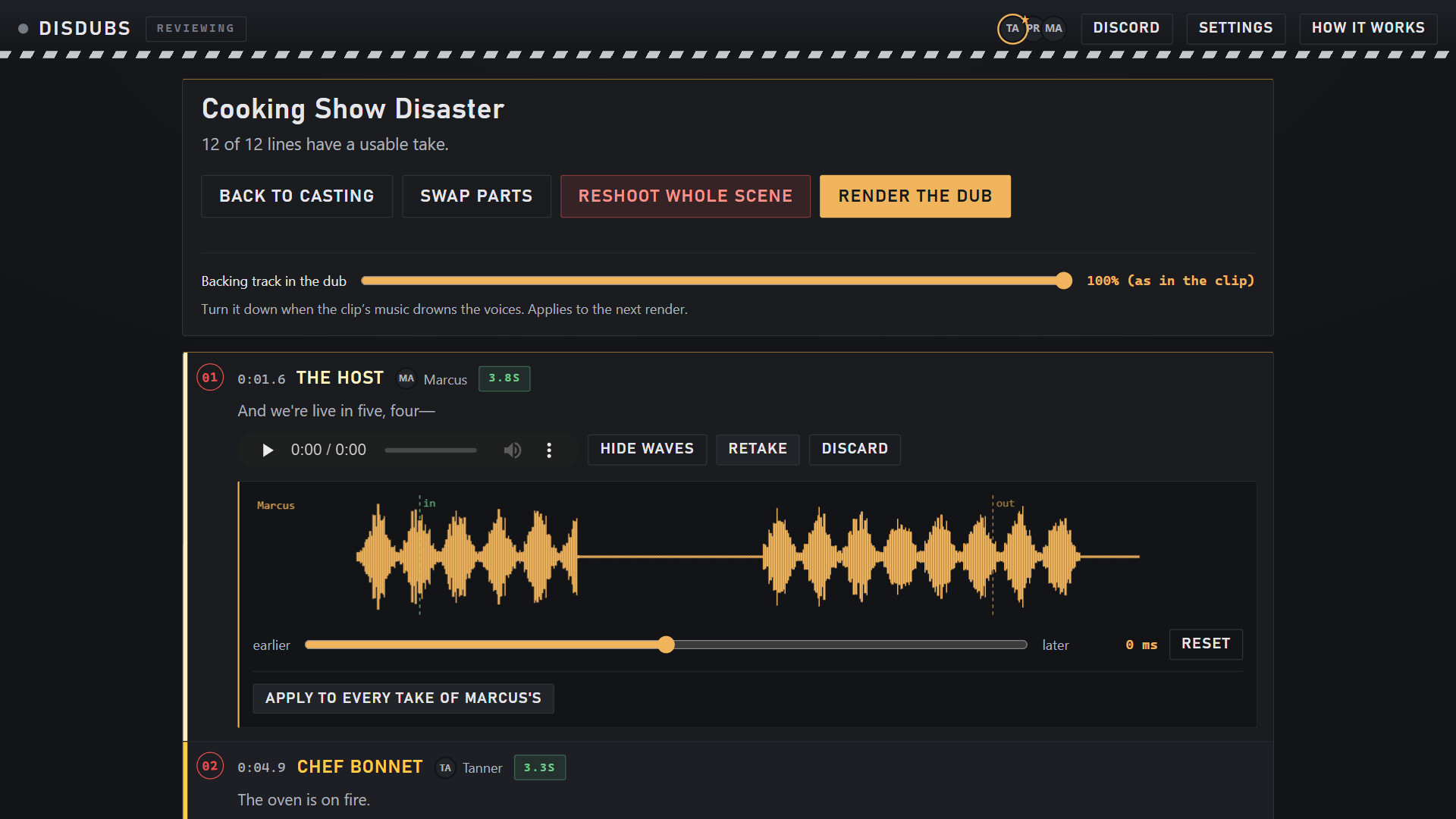Open the Discord link
Screen dimensions: 1456x819
[x=1126, y=28]
